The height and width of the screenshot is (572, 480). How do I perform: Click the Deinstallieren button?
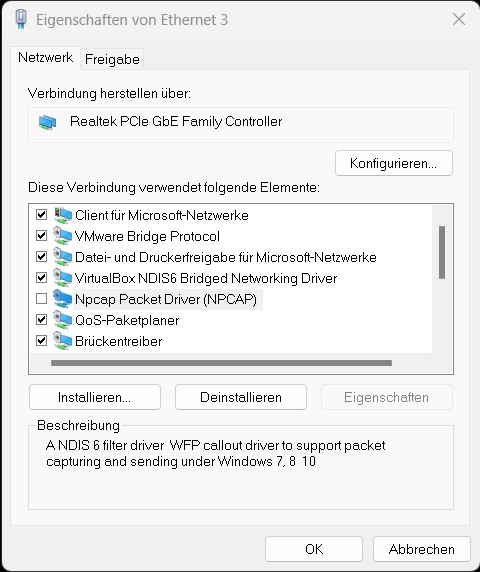[x=241, y=397]
